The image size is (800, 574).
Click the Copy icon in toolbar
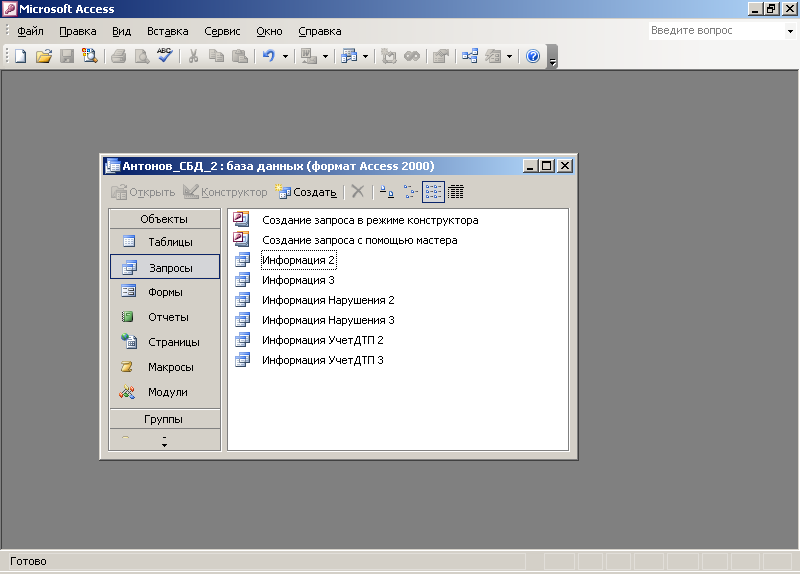point(216,56)
